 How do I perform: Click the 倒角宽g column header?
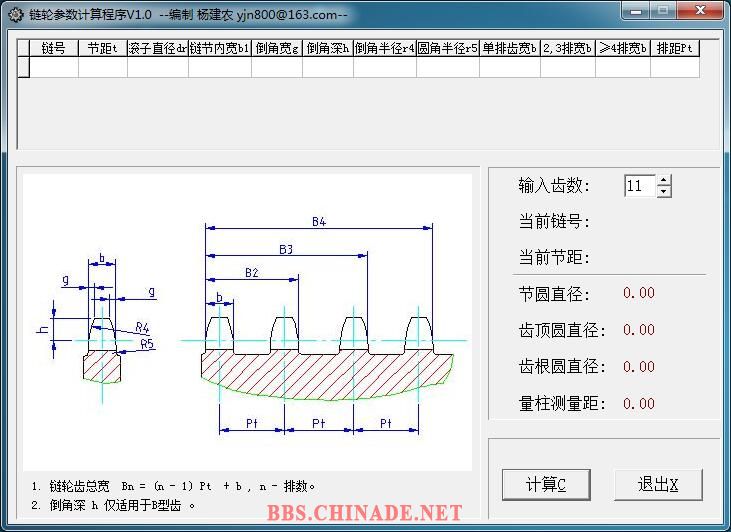point(277,48)
